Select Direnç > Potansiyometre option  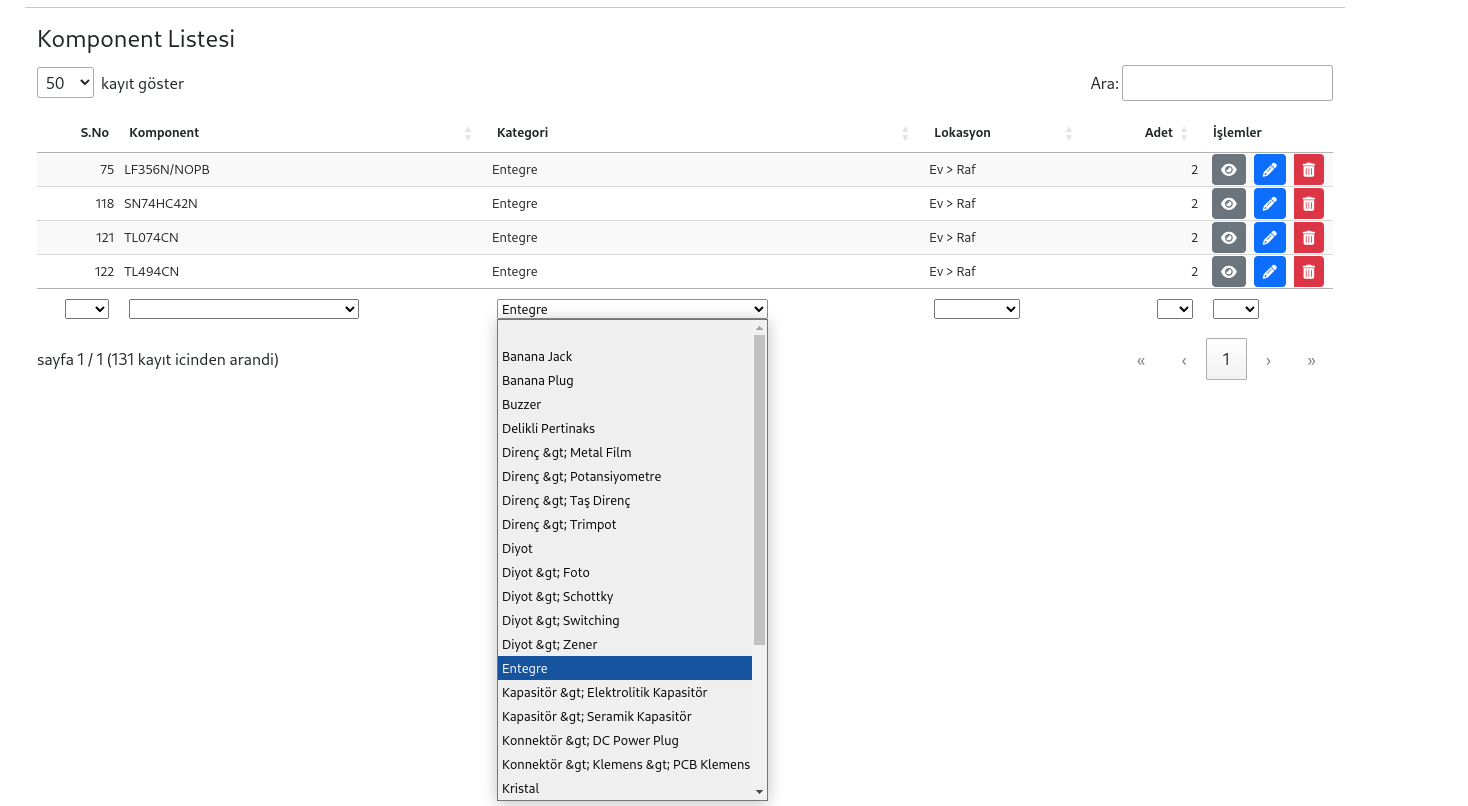tap(625, 477)
